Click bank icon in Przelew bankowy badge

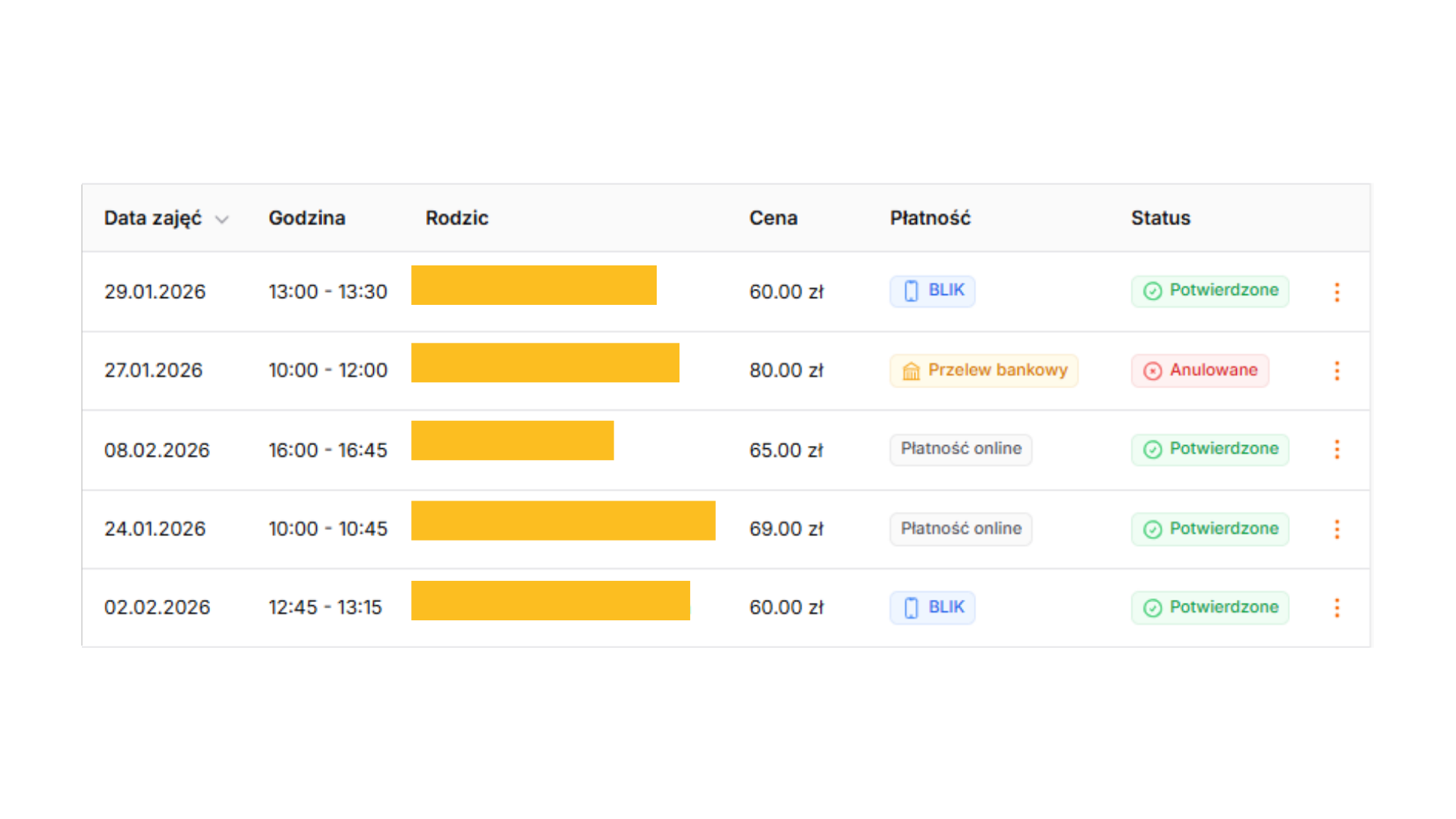click(911, 371)
